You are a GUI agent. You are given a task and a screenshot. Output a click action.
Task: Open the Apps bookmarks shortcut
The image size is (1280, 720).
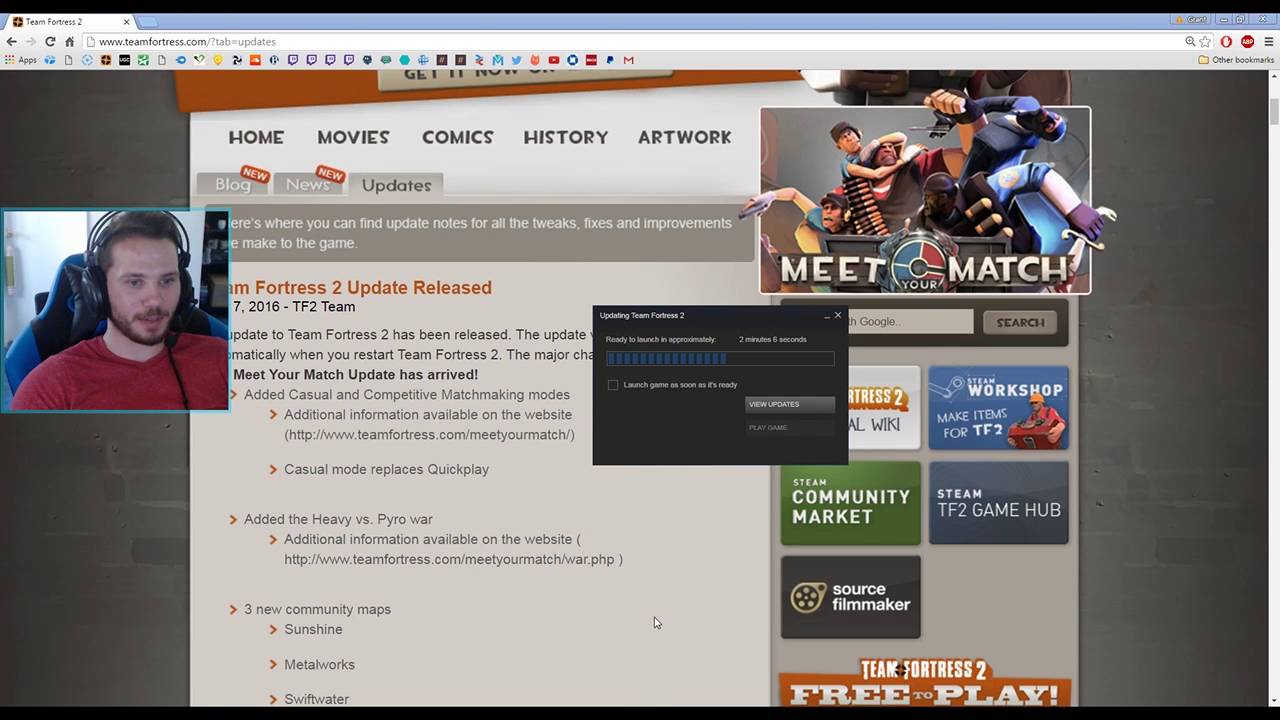coord(21,60)
